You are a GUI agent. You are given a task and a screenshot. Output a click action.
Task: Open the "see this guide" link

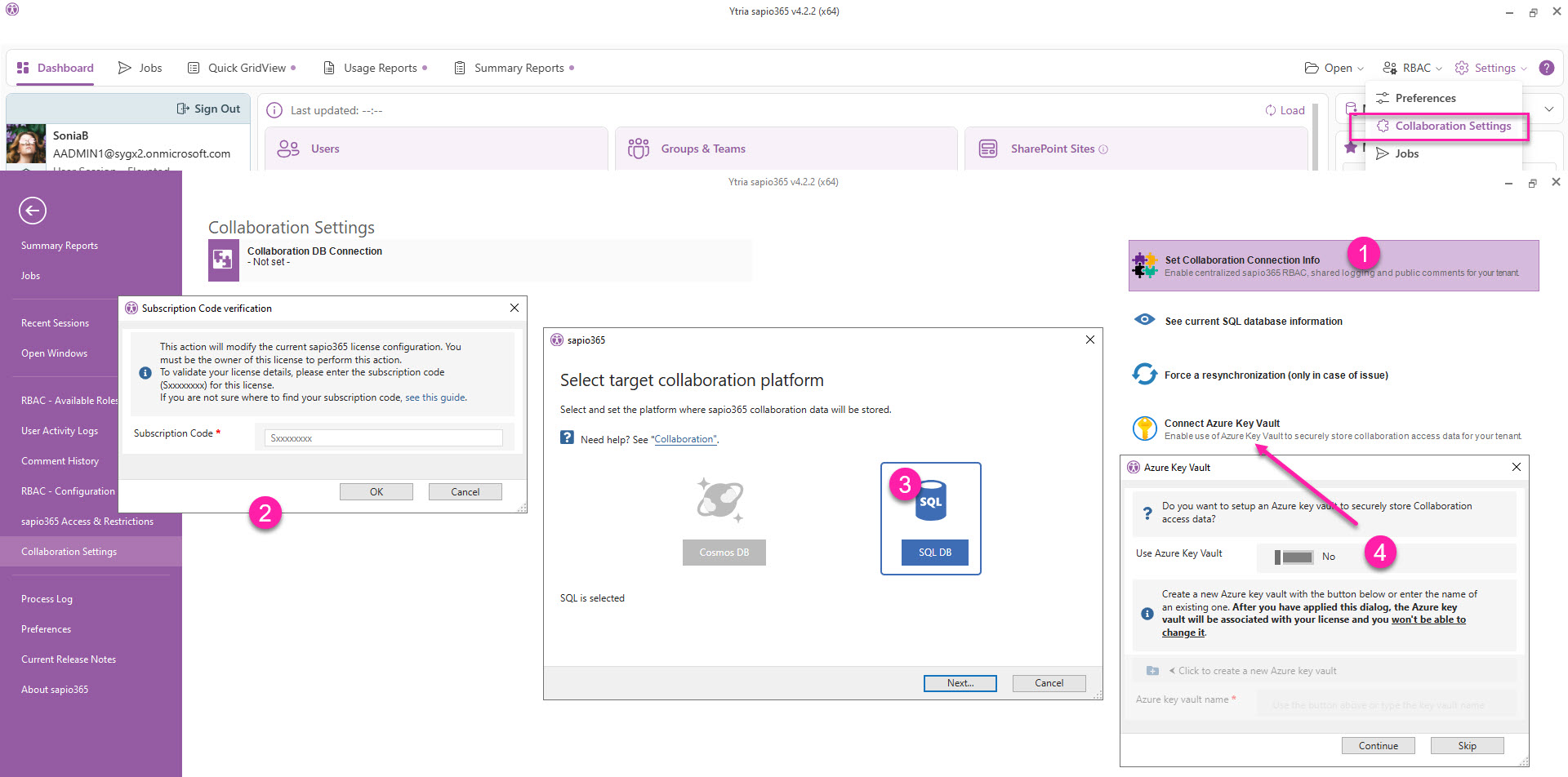435,397
